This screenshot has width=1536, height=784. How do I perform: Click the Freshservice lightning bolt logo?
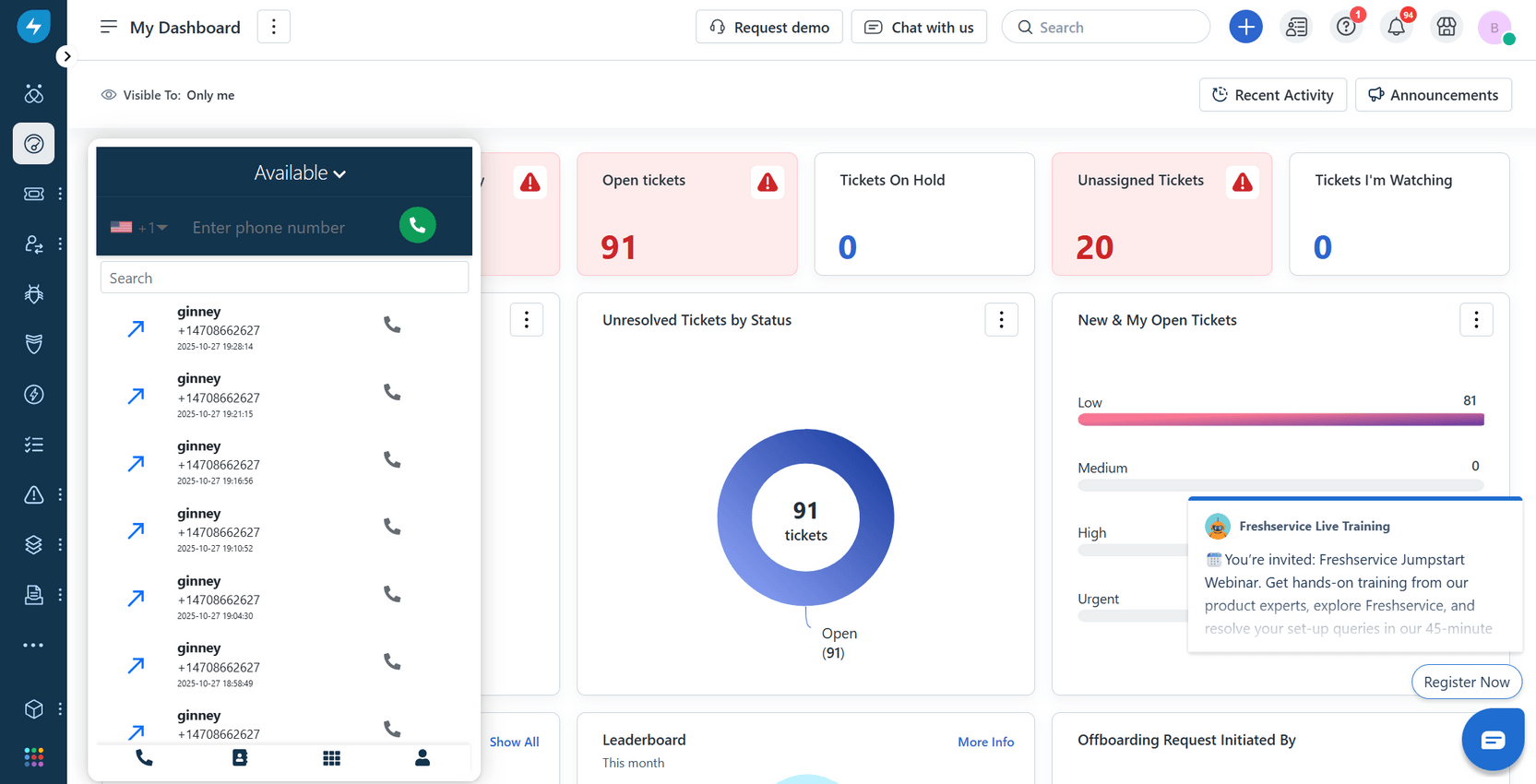(33, 27)
